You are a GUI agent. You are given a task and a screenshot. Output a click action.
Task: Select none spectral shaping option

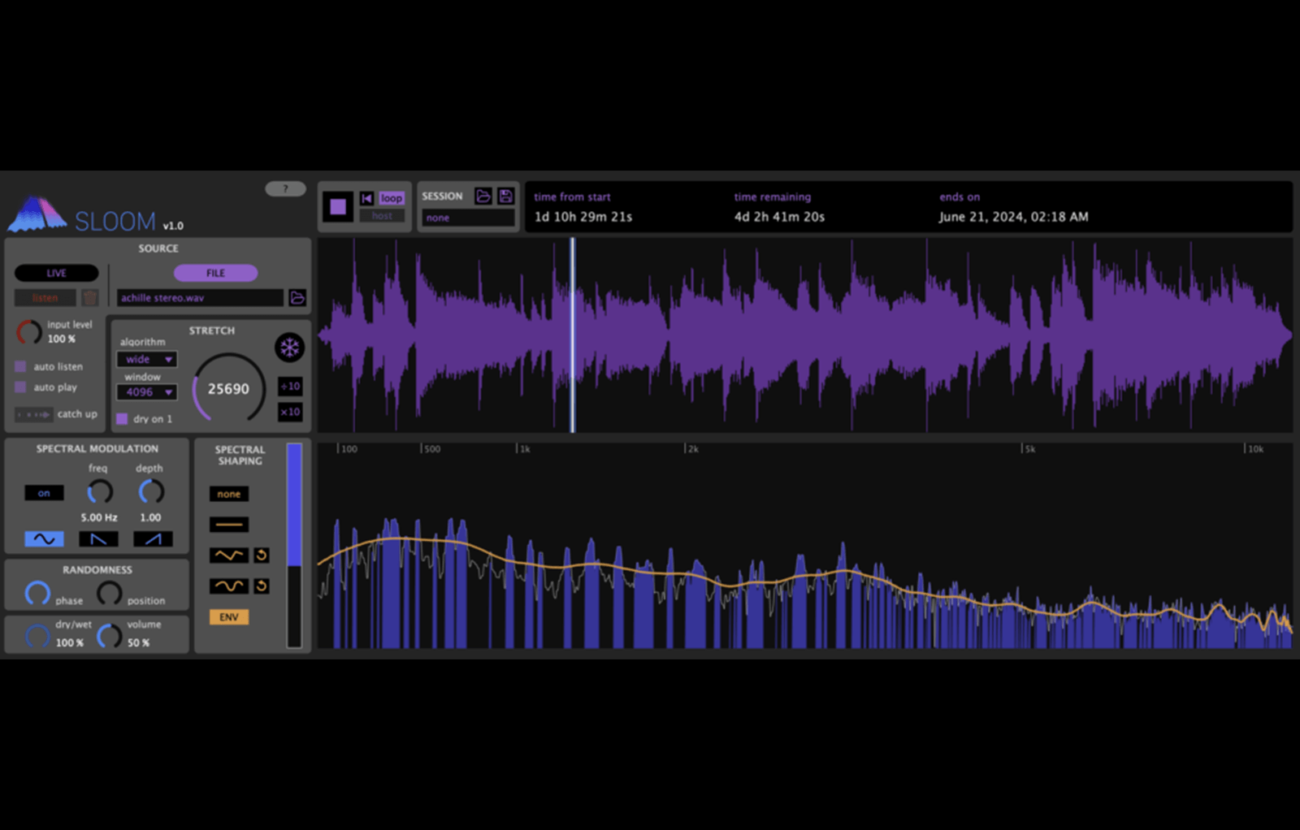229,494
